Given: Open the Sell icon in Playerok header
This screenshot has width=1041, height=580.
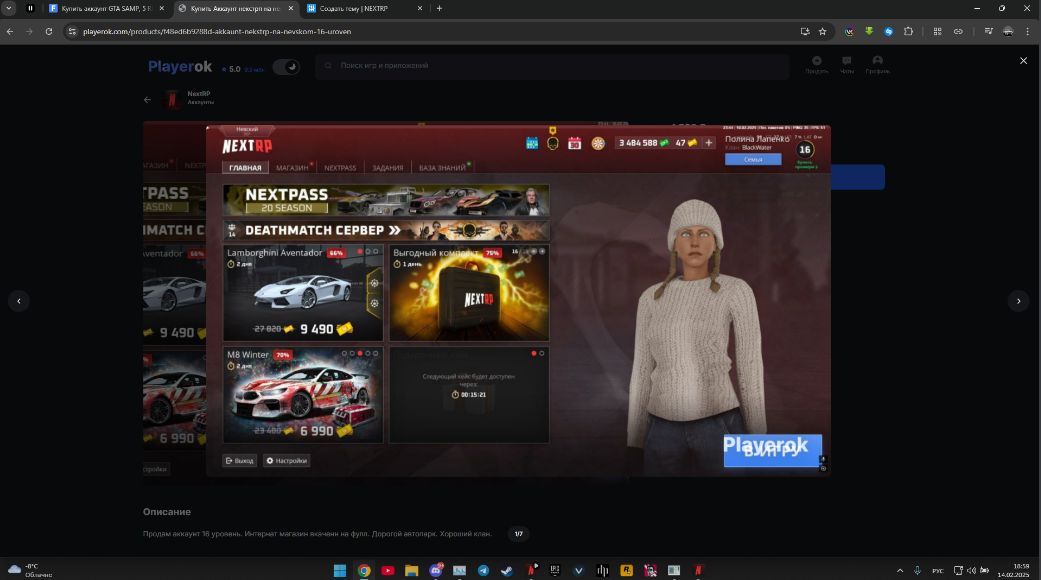Looking at the screenshot, I should tap(817, 64).
